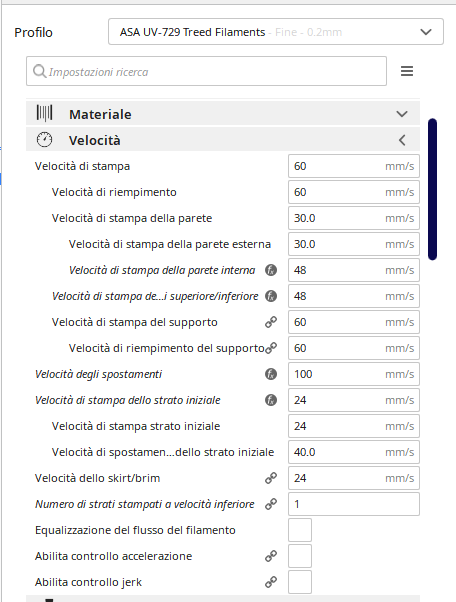Expand the Materiale section
The image size is (456, 602).
pyautogui.click(x=223, y=114)
